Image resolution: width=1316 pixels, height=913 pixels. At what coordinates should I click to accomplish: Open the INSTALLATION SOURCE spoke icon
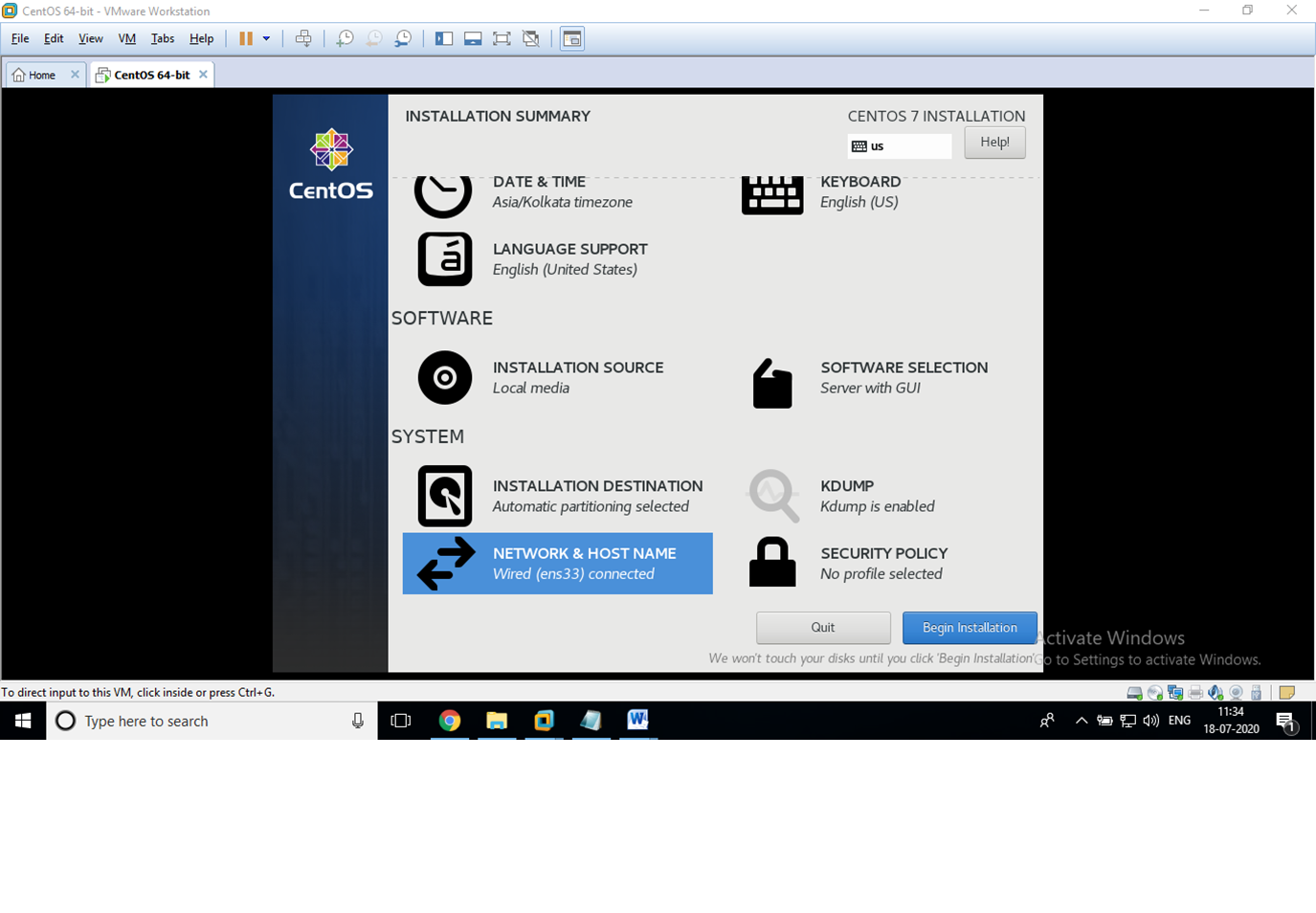coord(444,377)
